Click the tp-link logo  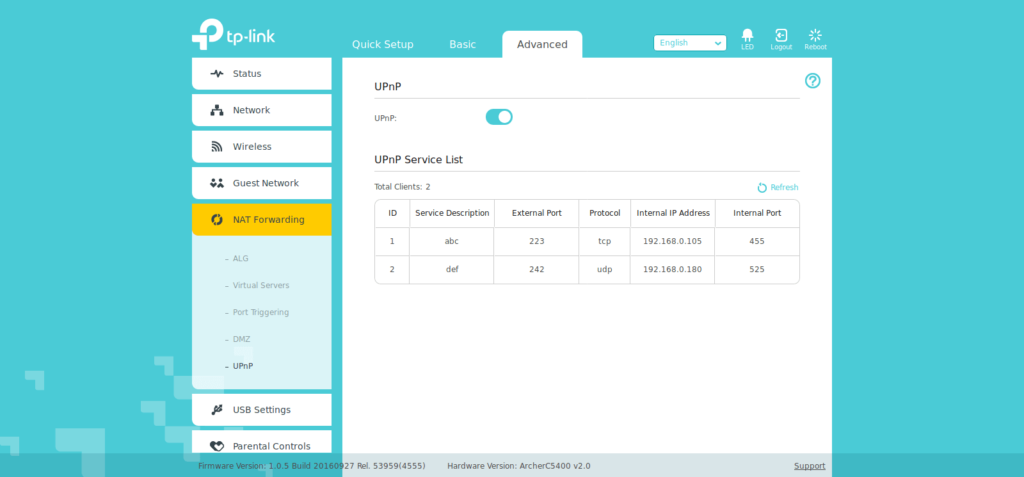[x=233, y=35]
